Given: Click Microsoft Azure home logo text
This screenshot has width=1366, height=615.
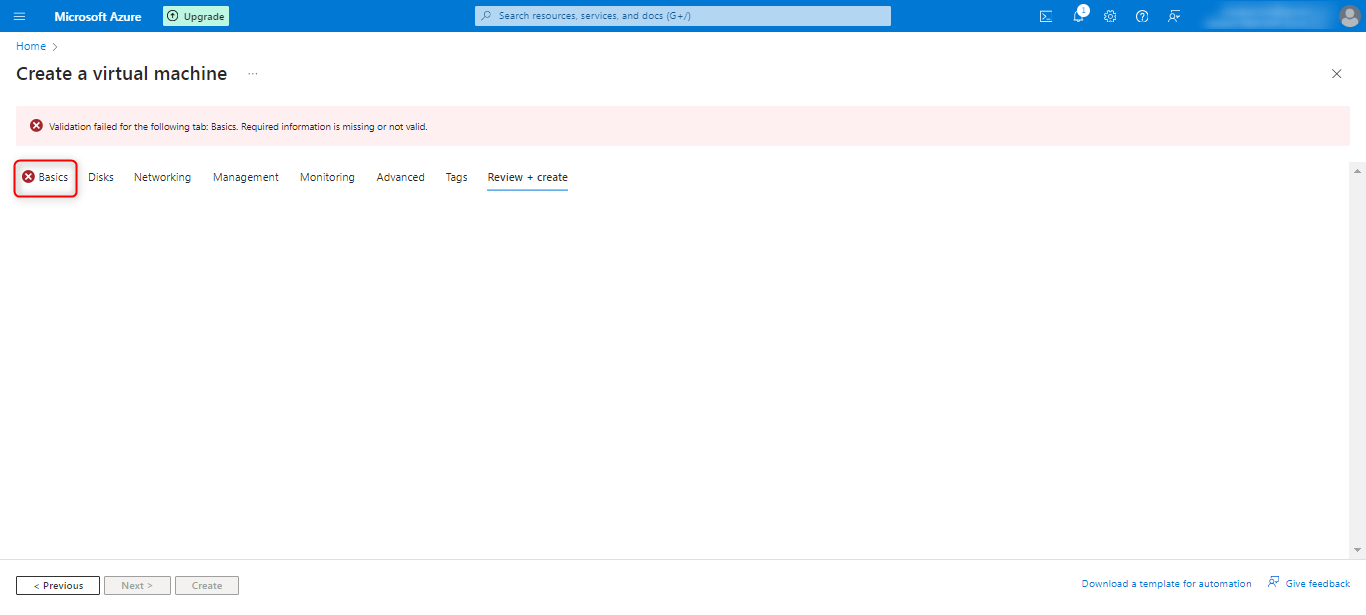Looking at the screenshot, I should point(98,16).
